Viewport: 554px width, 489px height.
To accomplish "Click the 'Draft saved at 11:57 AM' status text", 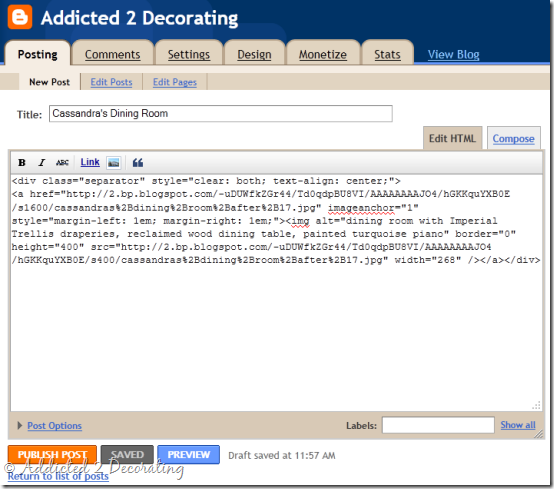I will coord(282,455).
